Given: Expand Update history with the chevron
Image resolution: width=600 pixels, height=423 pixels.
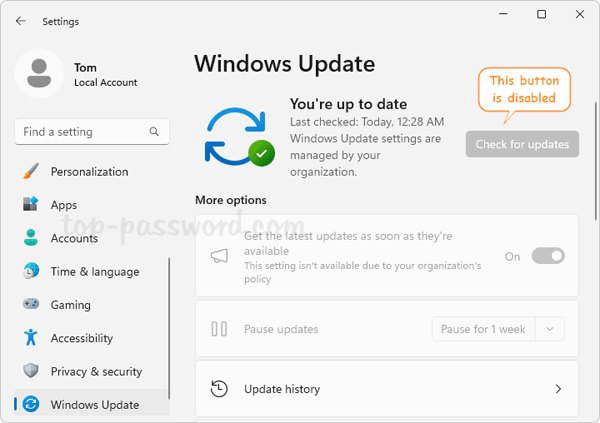Looking at the screenshot, I should pos(558,389).
